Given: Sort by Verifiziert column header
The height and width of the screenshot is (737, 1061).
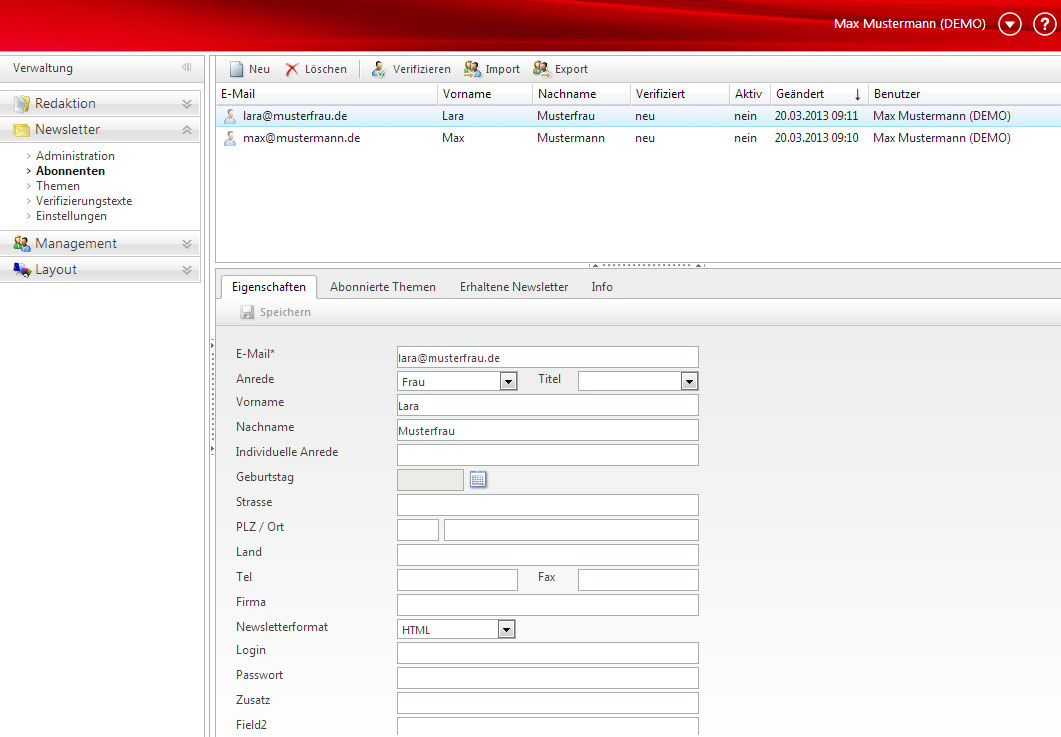Looking at the screenshot, I should click(x=680, y=94).
